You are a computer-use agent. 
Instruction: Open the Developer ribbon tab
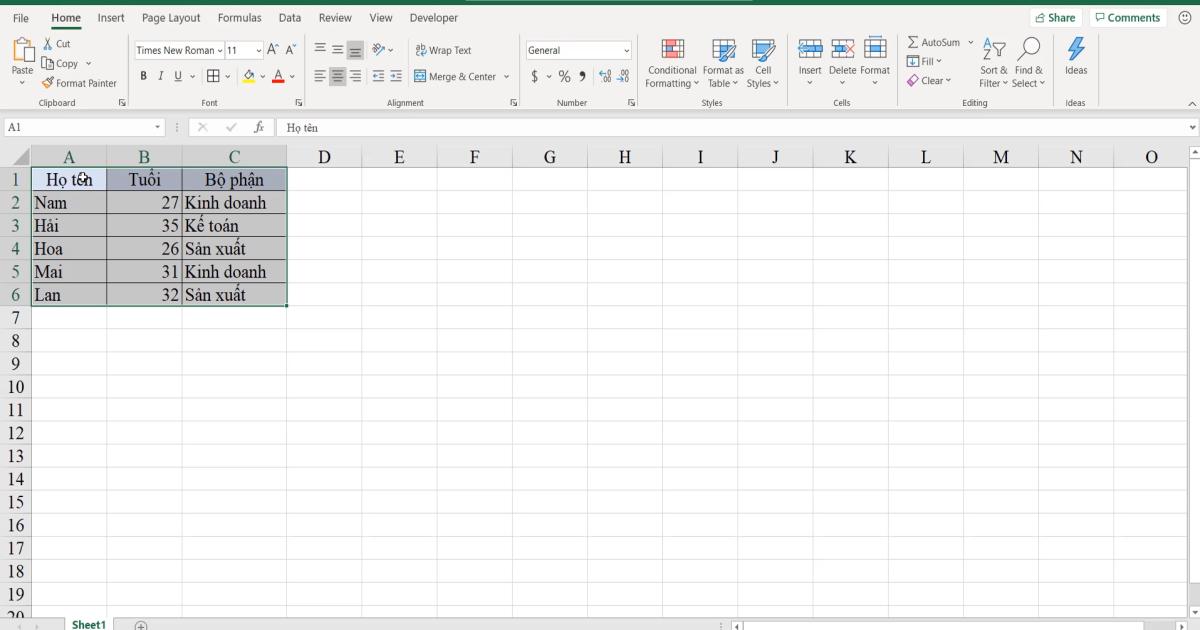pyautogui.click(x=433, y=17)
